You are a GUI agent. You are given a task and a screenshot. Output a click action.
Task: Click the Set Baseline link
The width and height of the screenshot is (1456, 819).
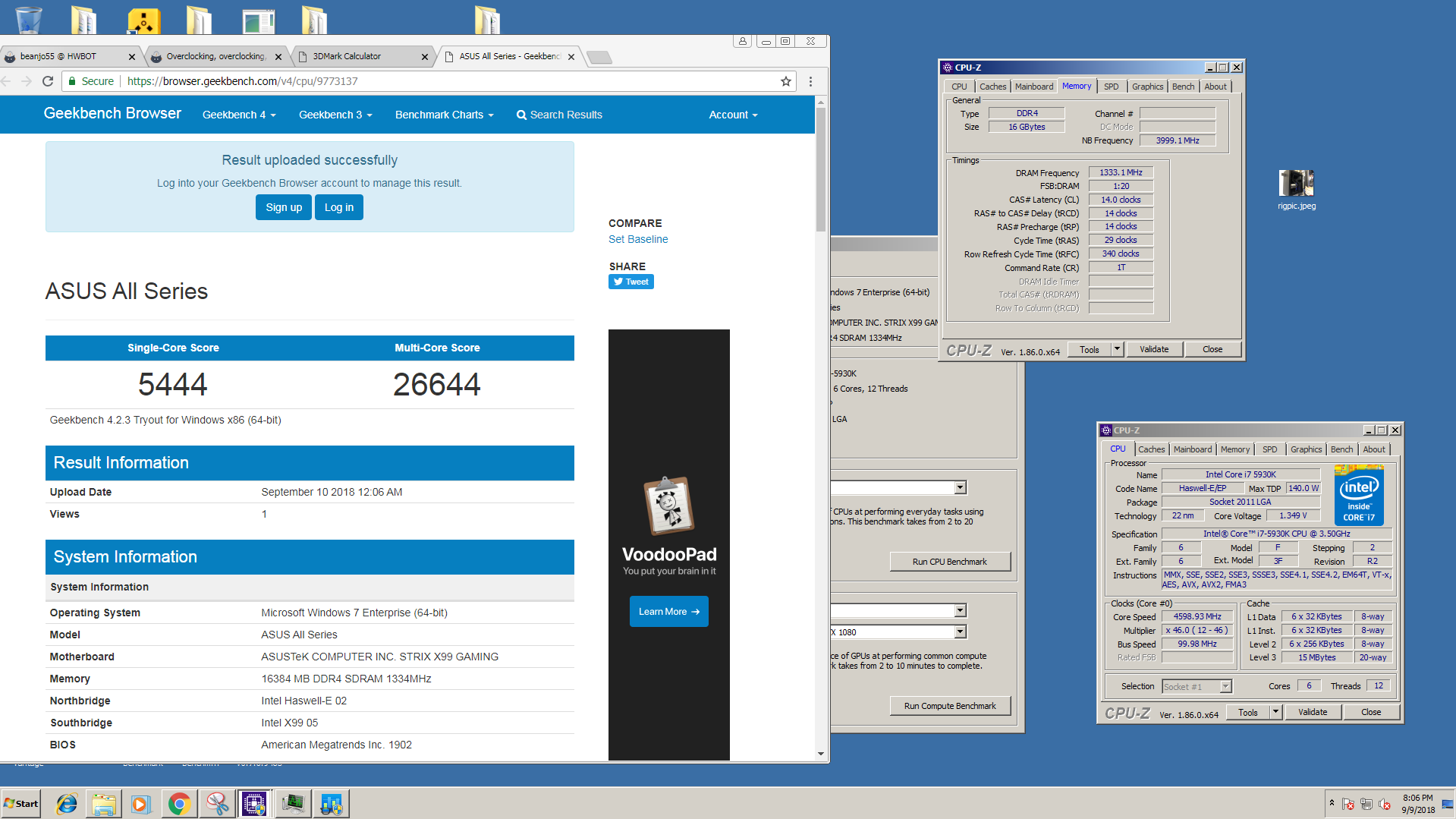point(638,239)
